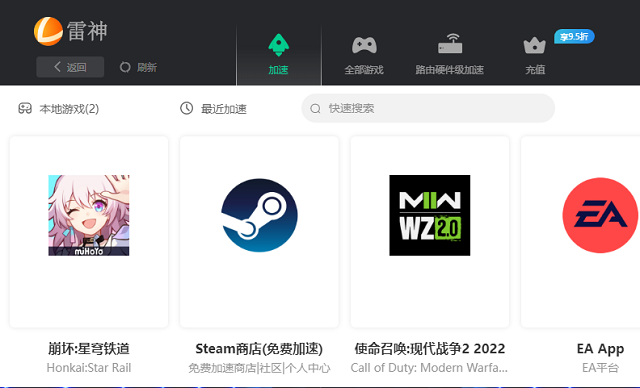The height and width of the screenshot is (388, 640).
Task: Click the Honkai:Star Rail subtitle
Action: pos(89,368)
